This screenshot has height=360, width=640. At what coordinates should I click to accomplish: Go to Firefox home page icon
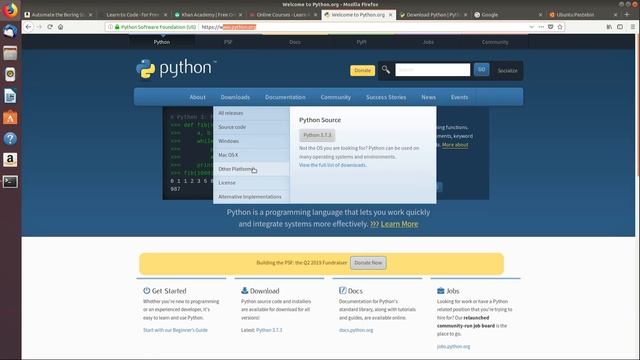[x=60, y=27]
